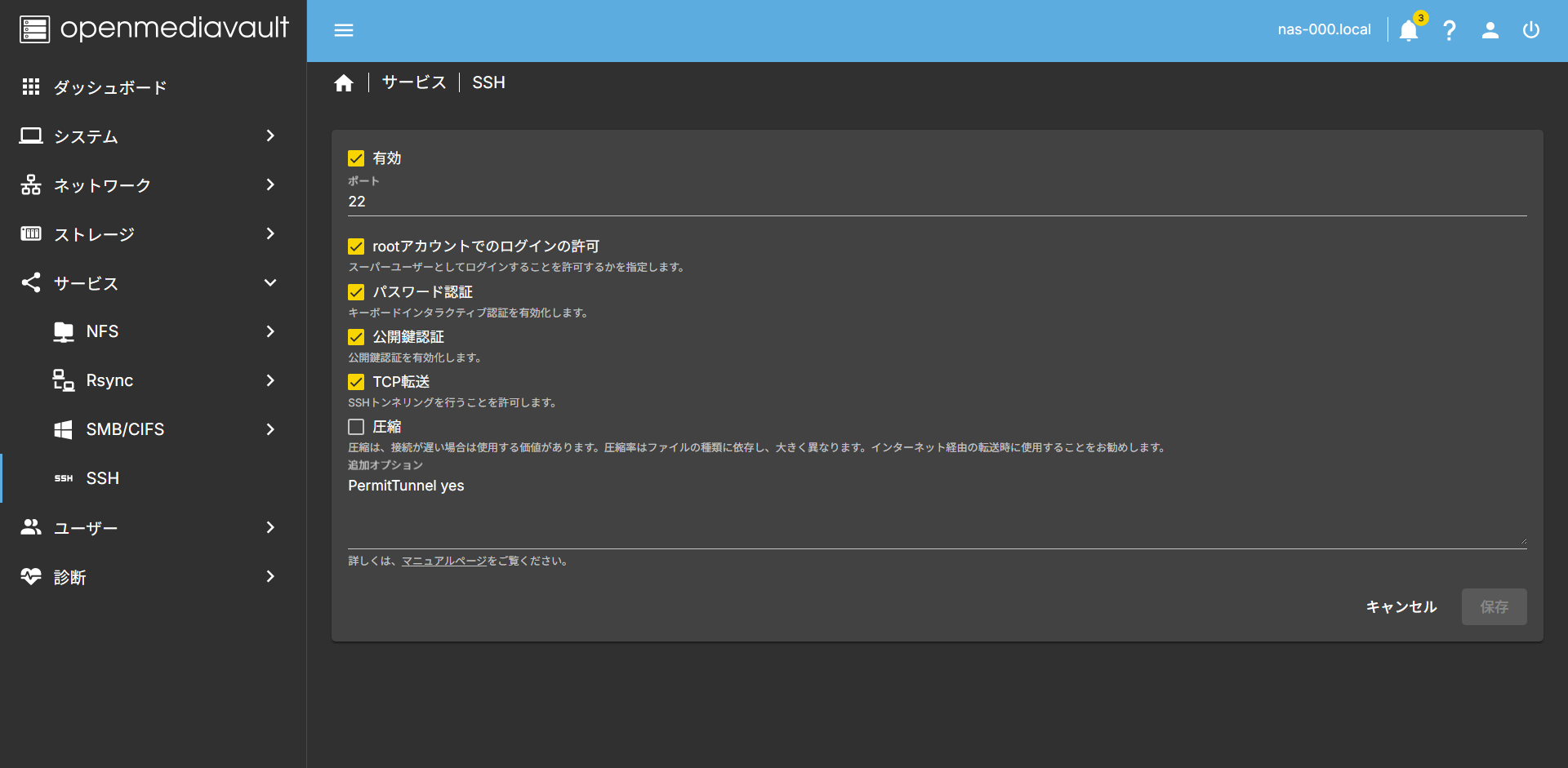Select SSH in the sidebar menu
Image resolution: width=1568 pixels, height=768 pixels.
[102, 478]
